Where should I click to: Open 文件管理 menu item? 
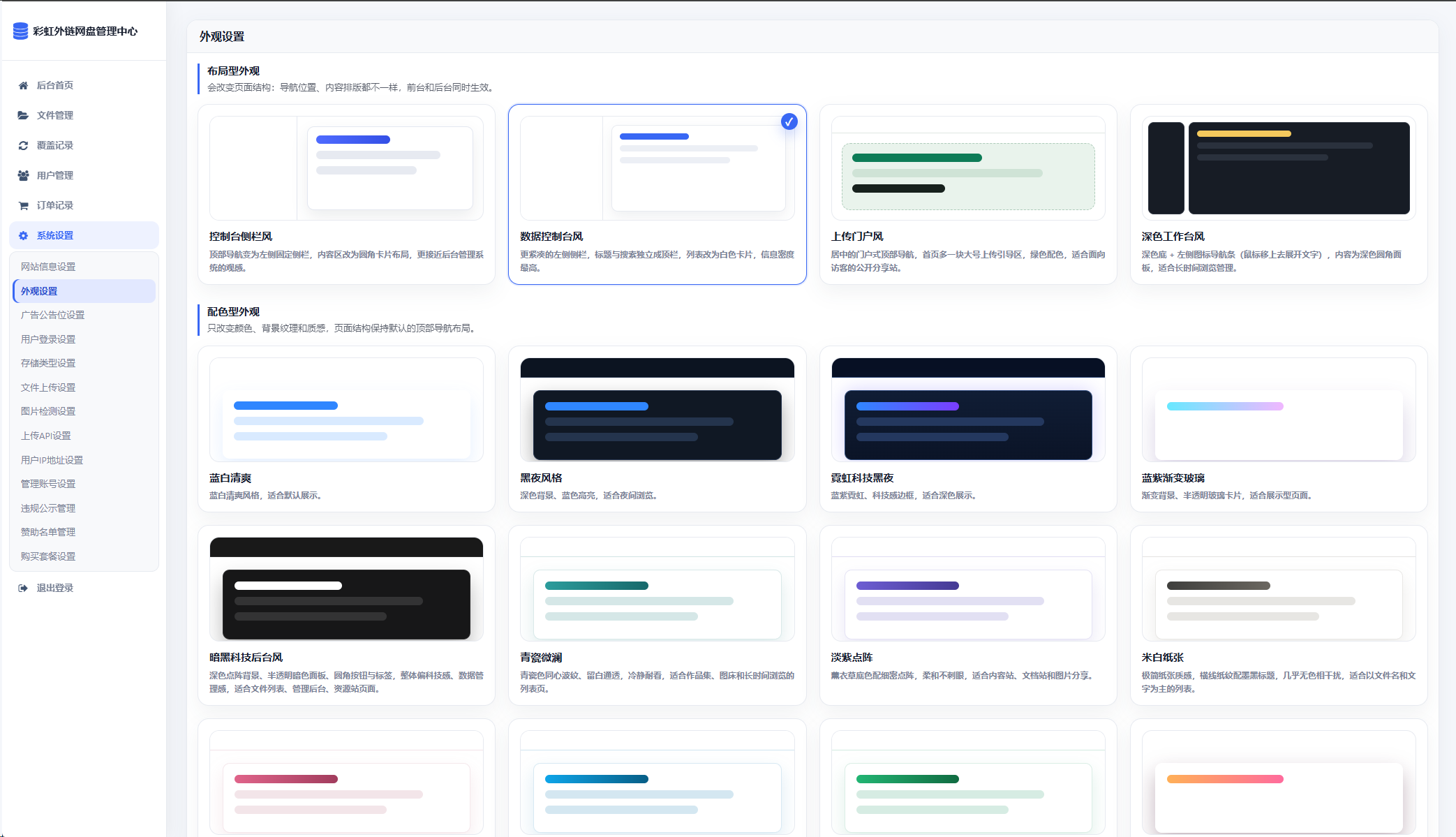point(84,115)
